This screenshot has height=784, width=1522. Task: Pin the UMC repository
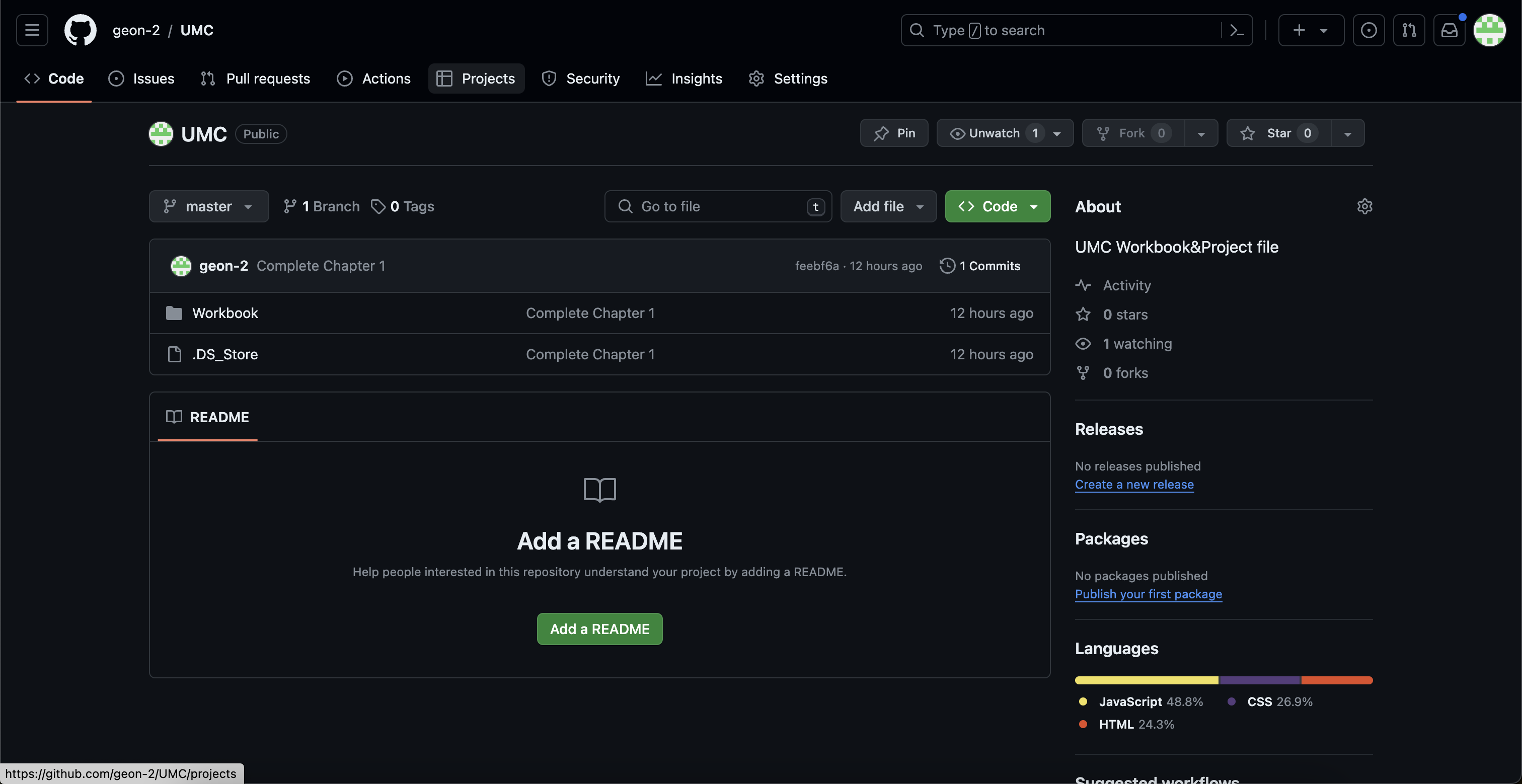click(894, 133)
